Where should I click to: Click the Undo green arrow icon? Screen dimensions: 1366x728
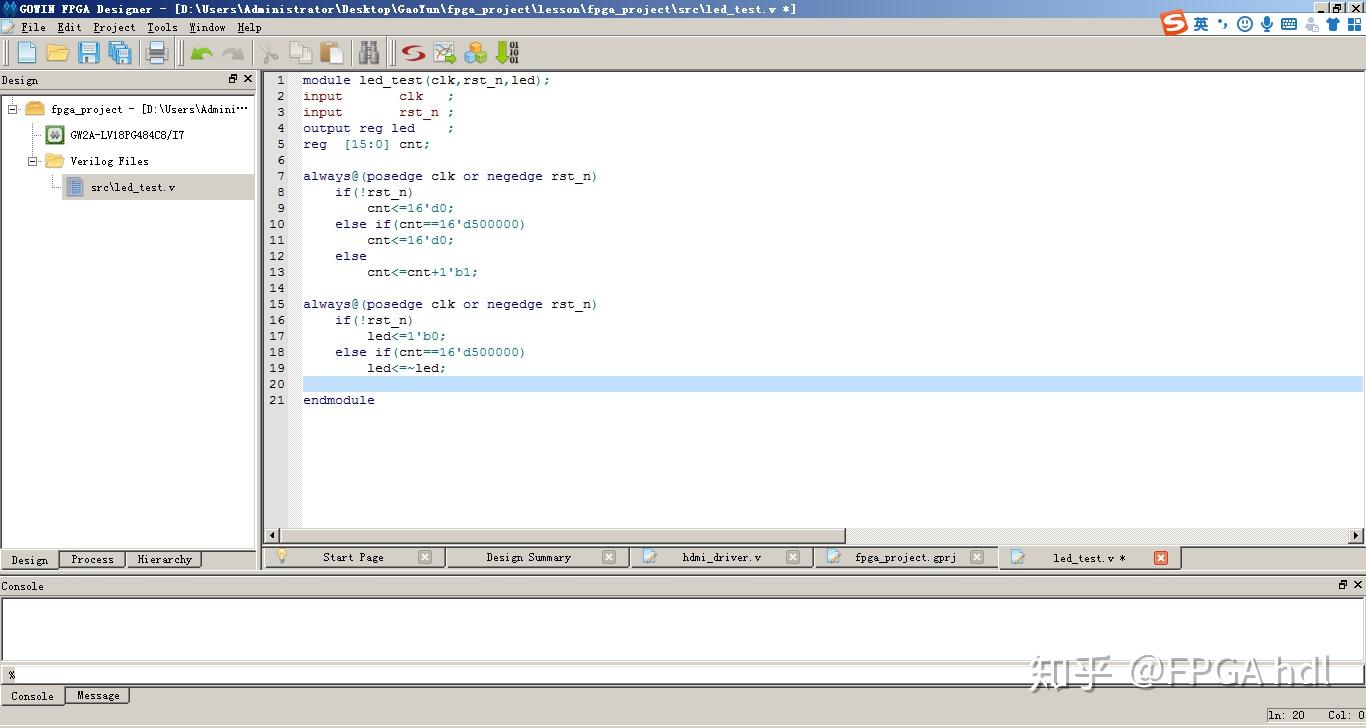[202, 53]
